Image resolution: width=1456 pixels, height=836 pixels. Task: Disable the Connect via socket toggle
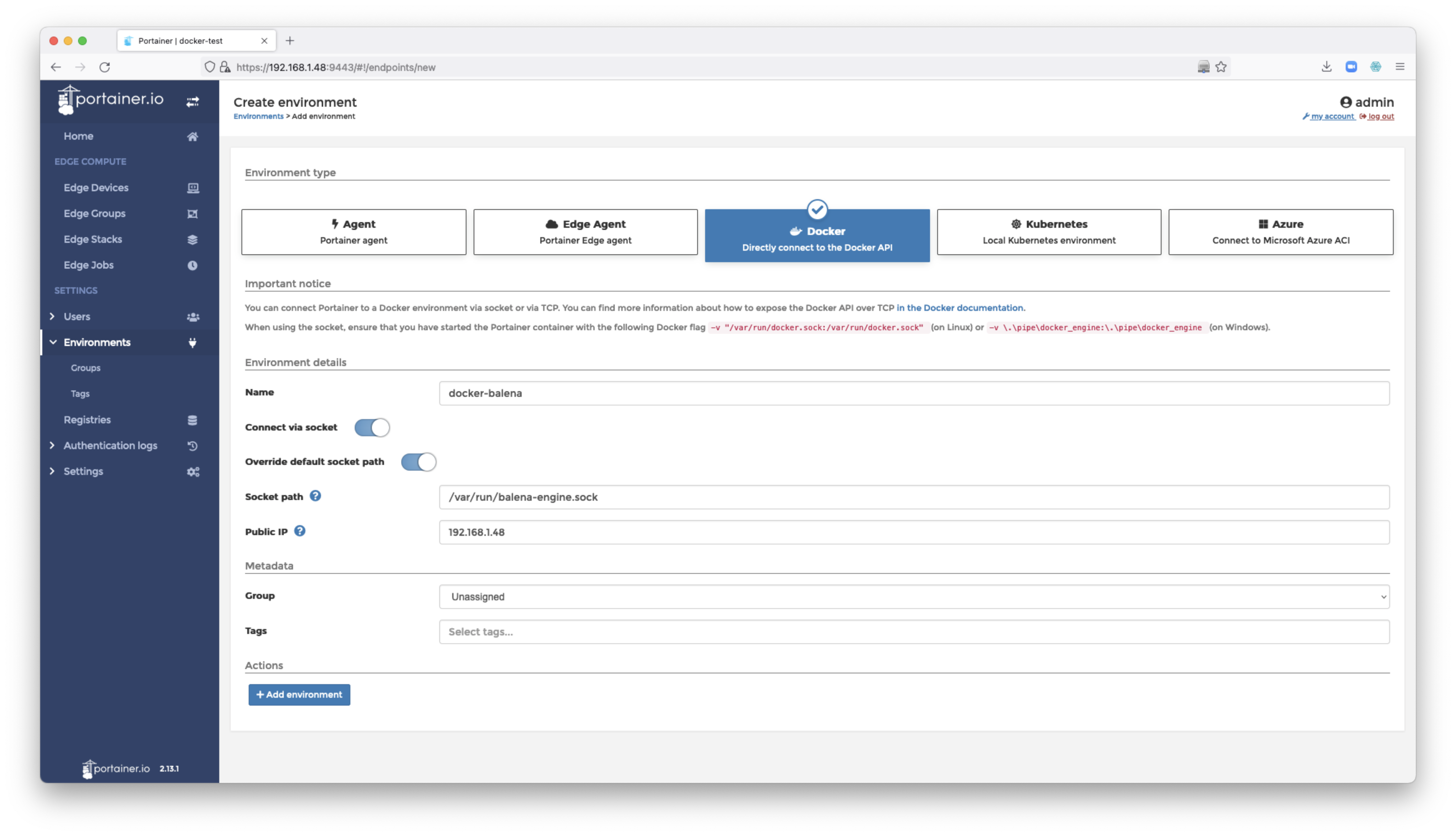click(372, 428)
